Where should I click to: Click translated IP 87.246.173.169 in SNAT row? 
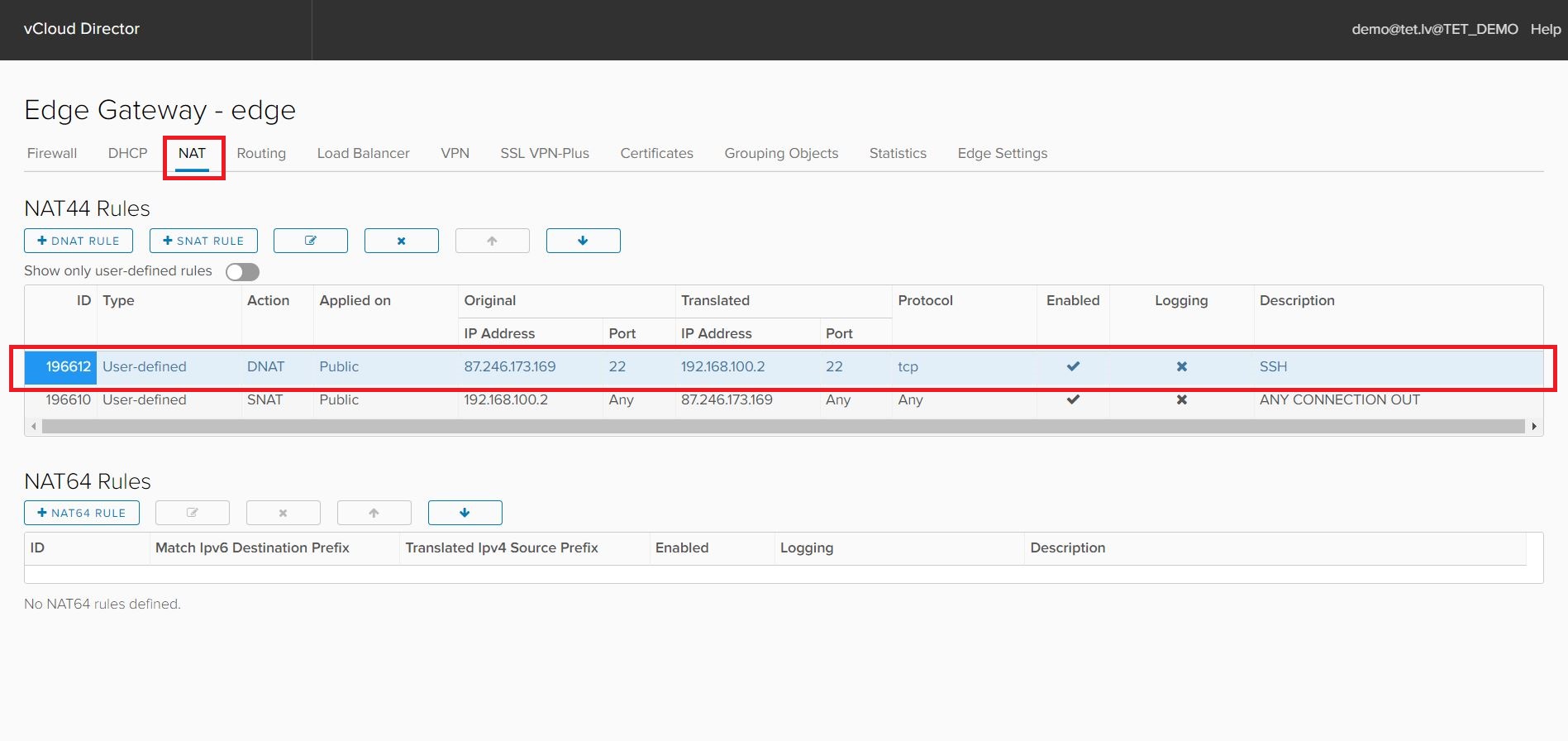727,399
